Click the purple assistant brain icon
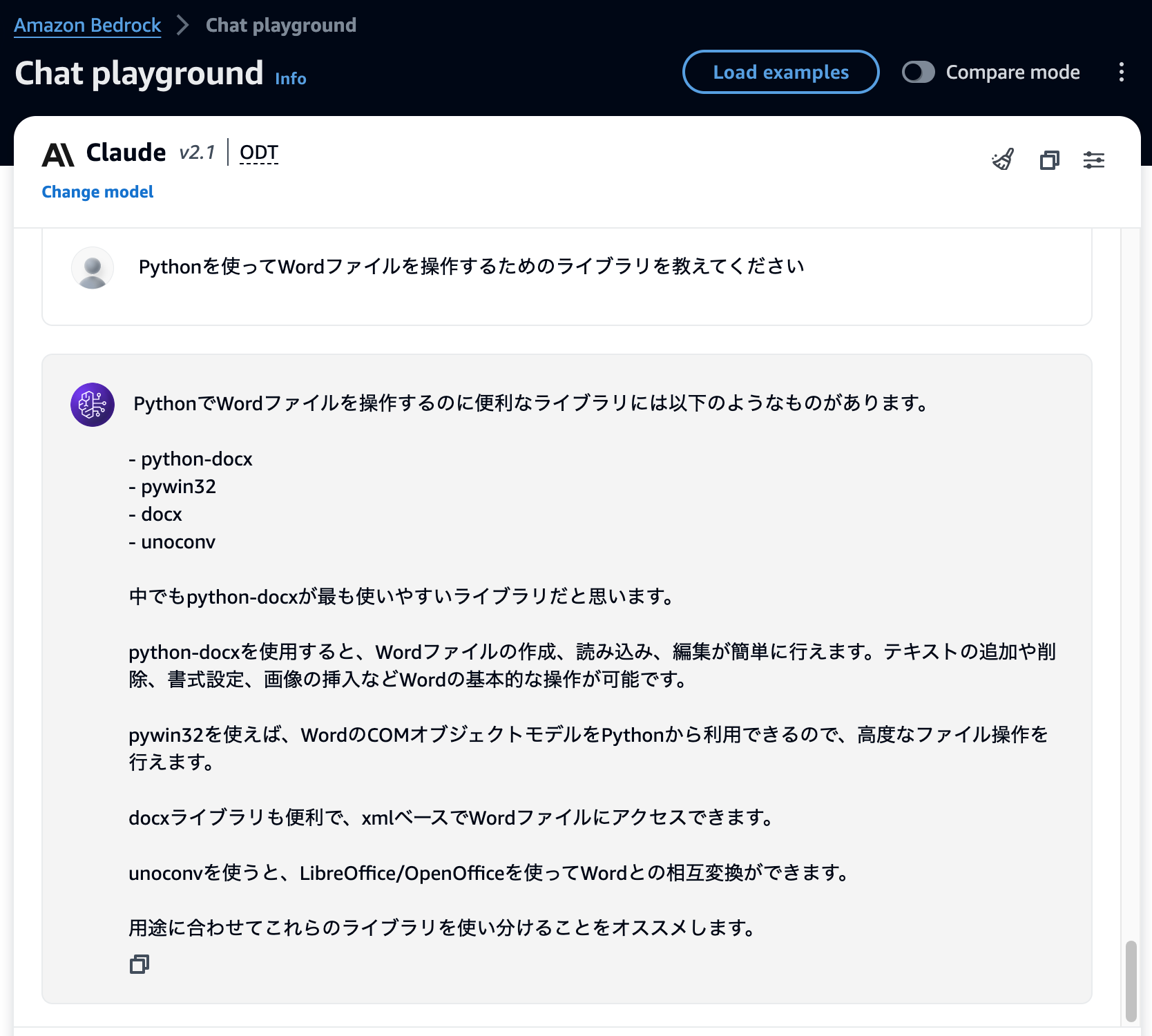 [x=93, y=405]
